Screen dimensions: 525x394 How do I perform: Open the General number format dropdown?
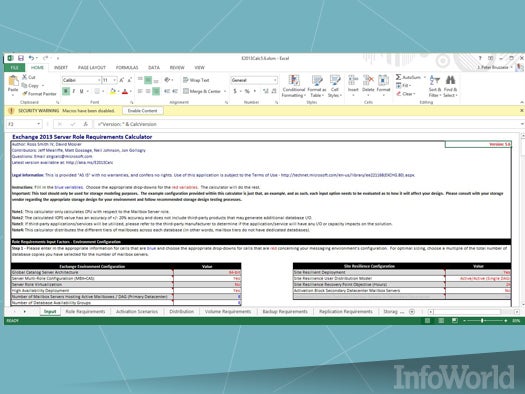275,80
